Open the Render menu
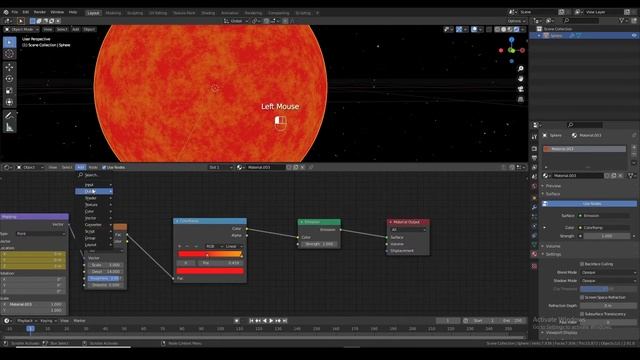The width and height of the screenshot is (640, 360). tap(40, 12)
